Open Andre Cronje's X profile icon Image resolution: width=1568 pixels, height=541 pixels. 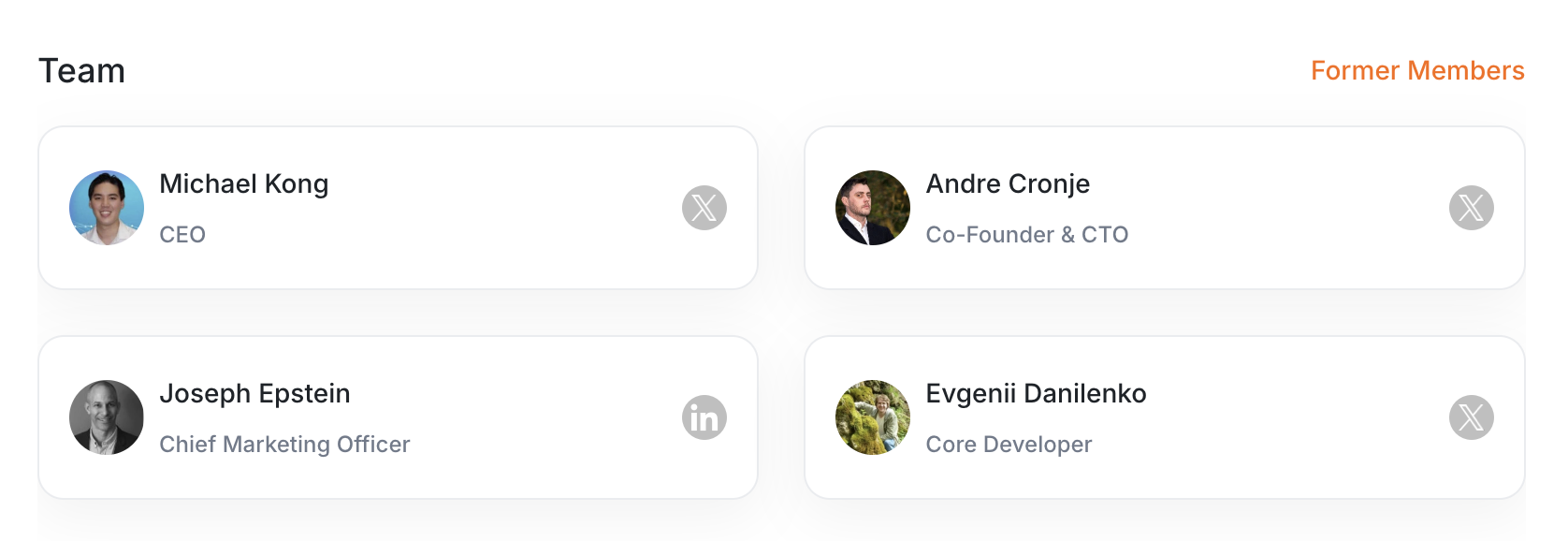[x=1471, y=208]
